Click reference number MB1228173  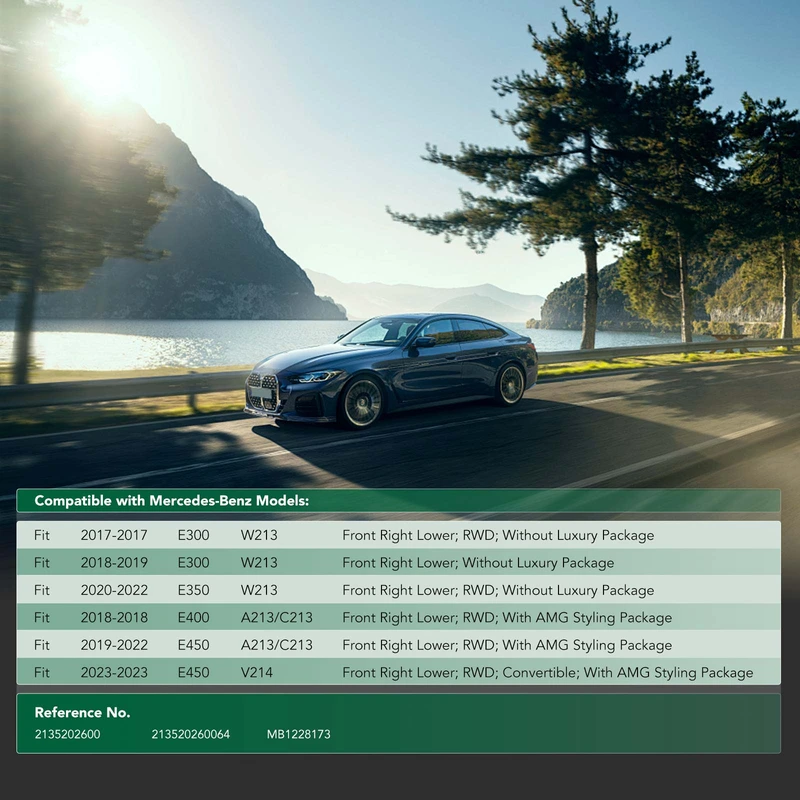coord(298,735)
